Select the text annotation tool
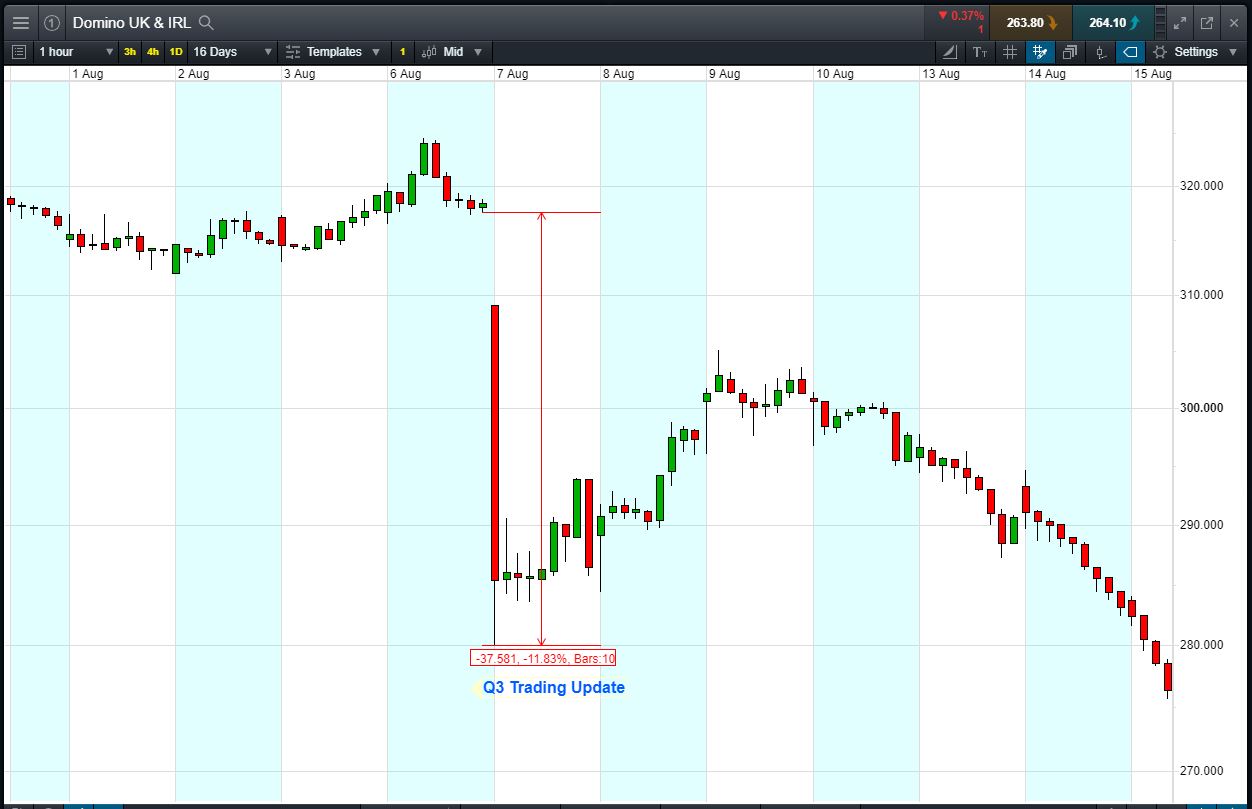This screenshot has height=809, width=1252. (x=980, y=52)
